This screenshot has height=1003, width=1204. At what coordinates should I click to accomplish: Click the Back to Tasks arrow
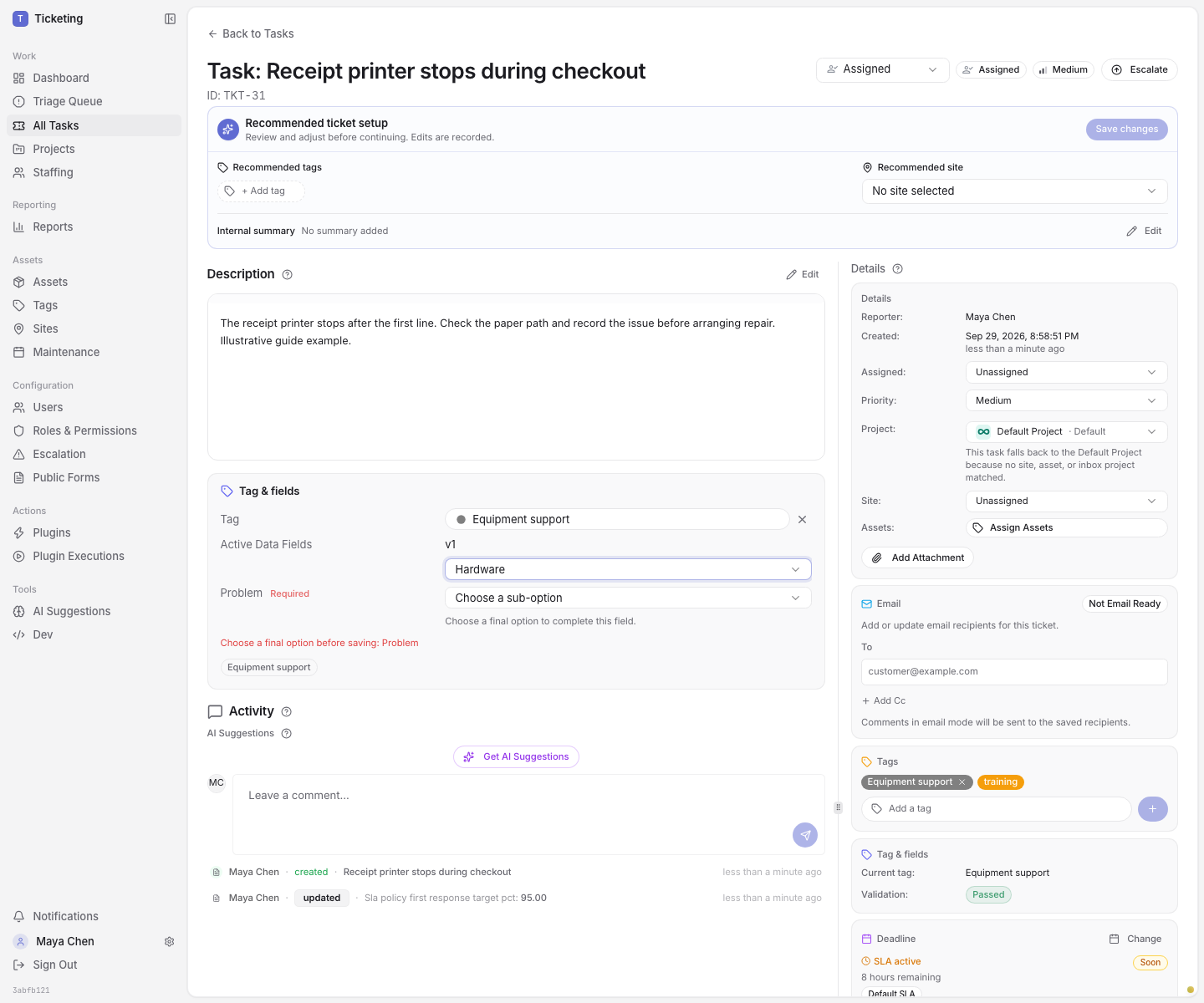[x=212, y=33]
